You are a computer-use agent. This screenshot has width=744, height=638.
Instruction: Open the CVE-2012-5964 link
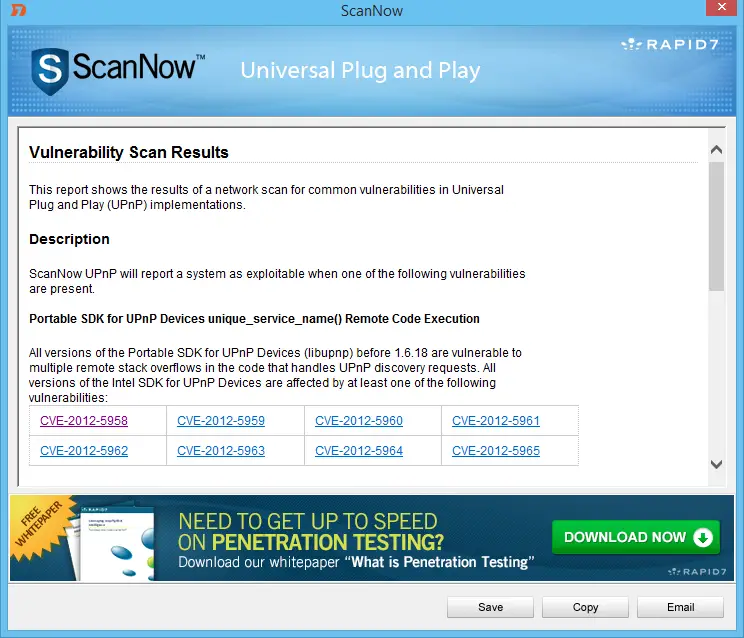(359, 451)
